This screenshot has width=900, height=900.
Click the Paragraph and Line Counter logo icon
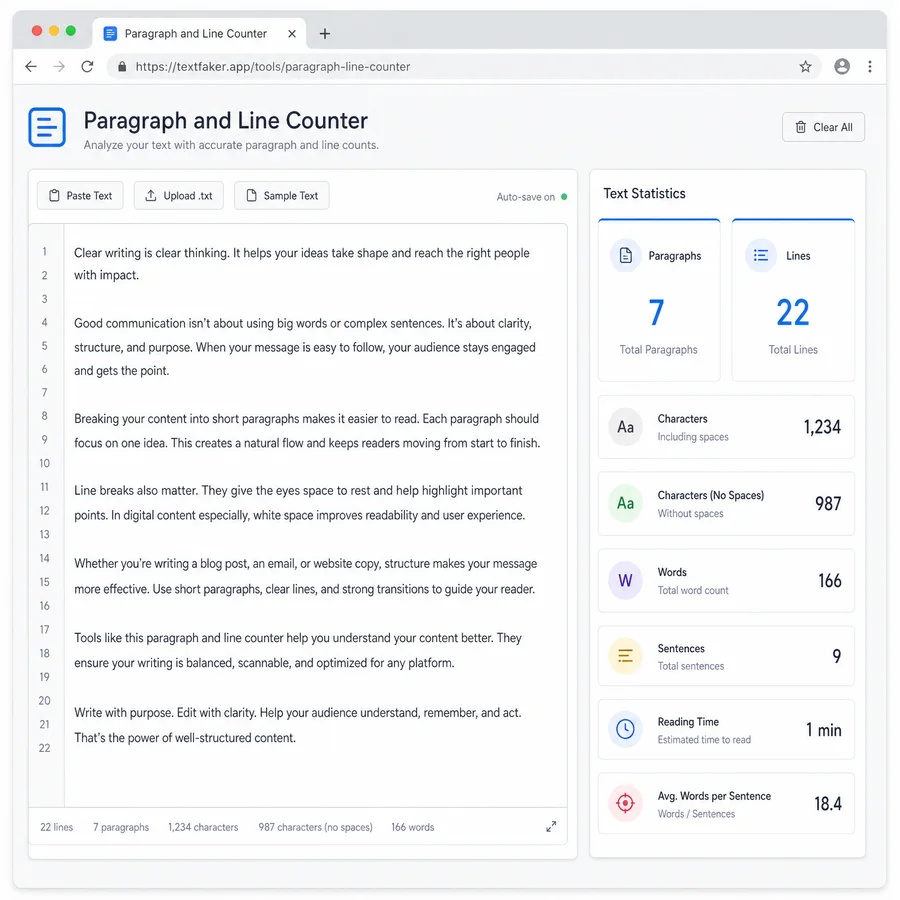47,127
